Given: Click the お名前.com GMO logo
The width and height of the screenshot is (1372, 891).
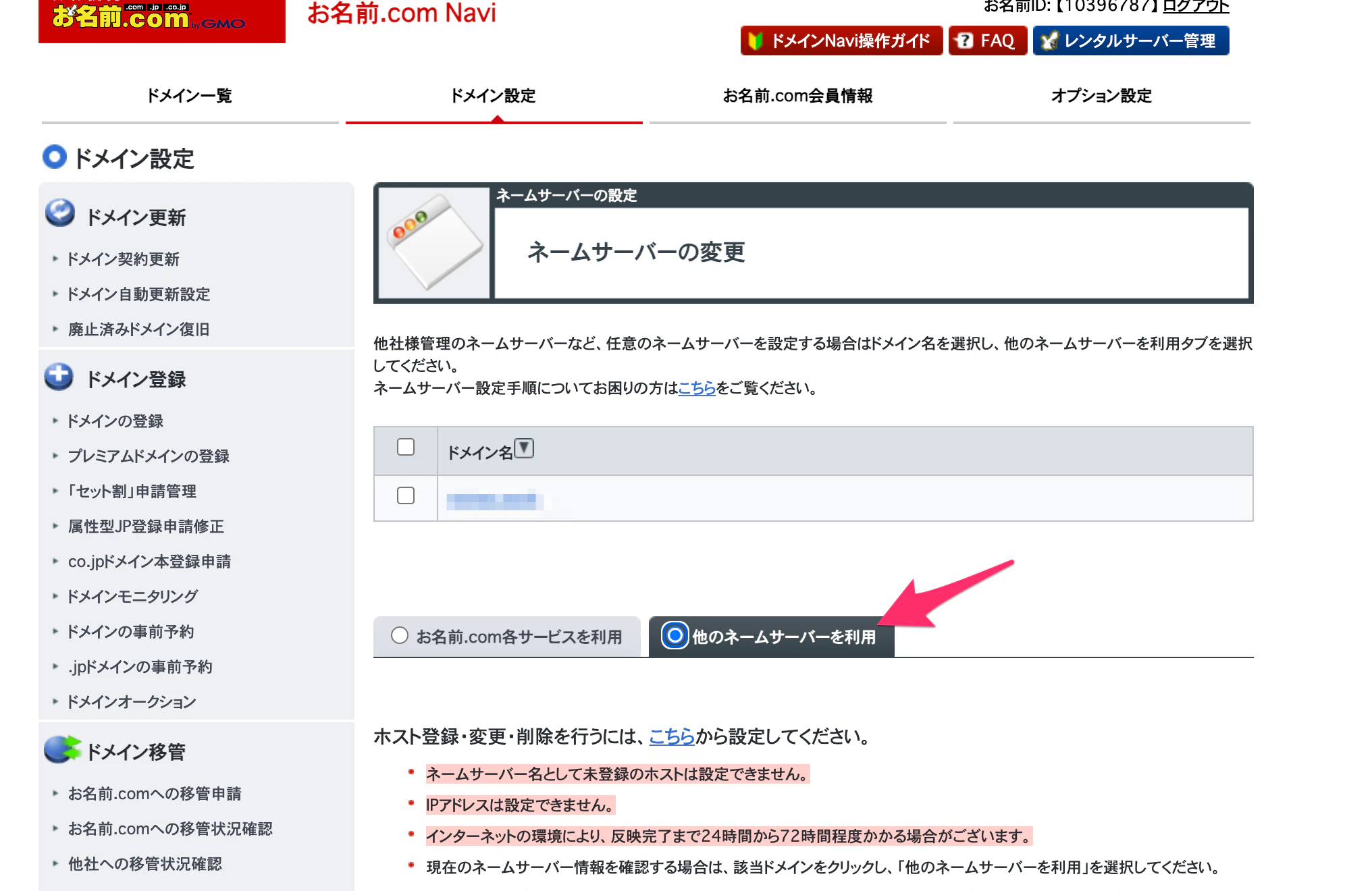Looking at the screenshot, I should coord(162,20).
